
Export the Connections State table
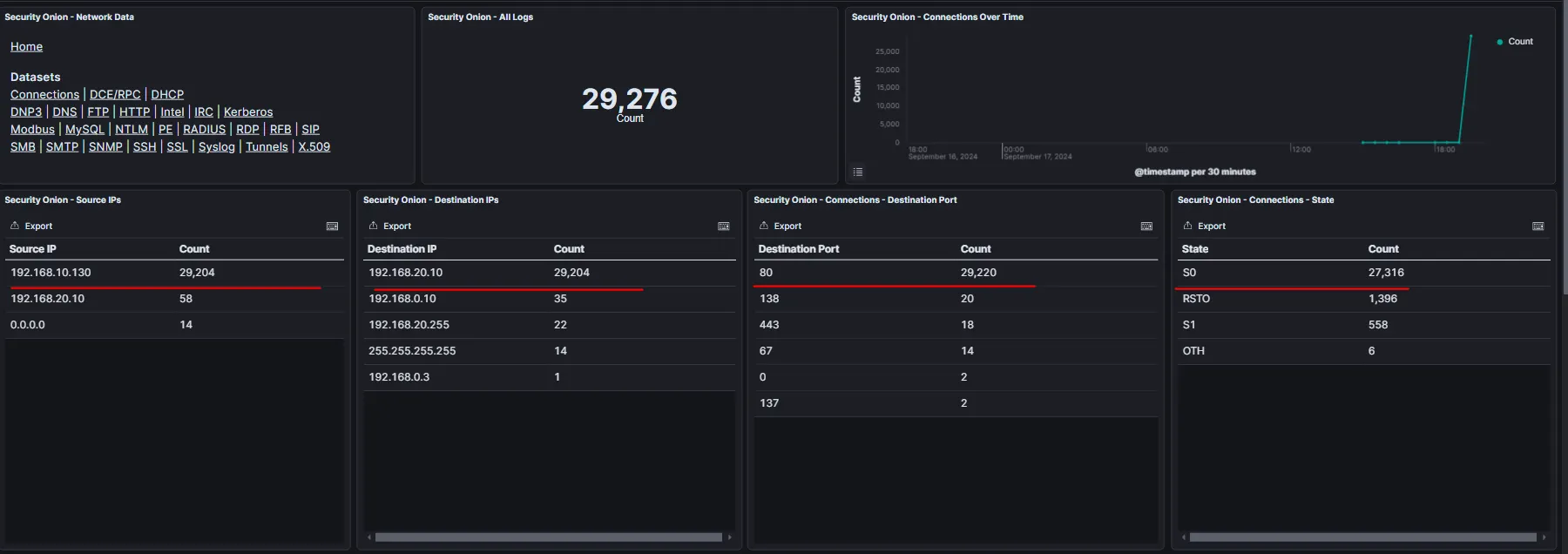coord(1205,226)
